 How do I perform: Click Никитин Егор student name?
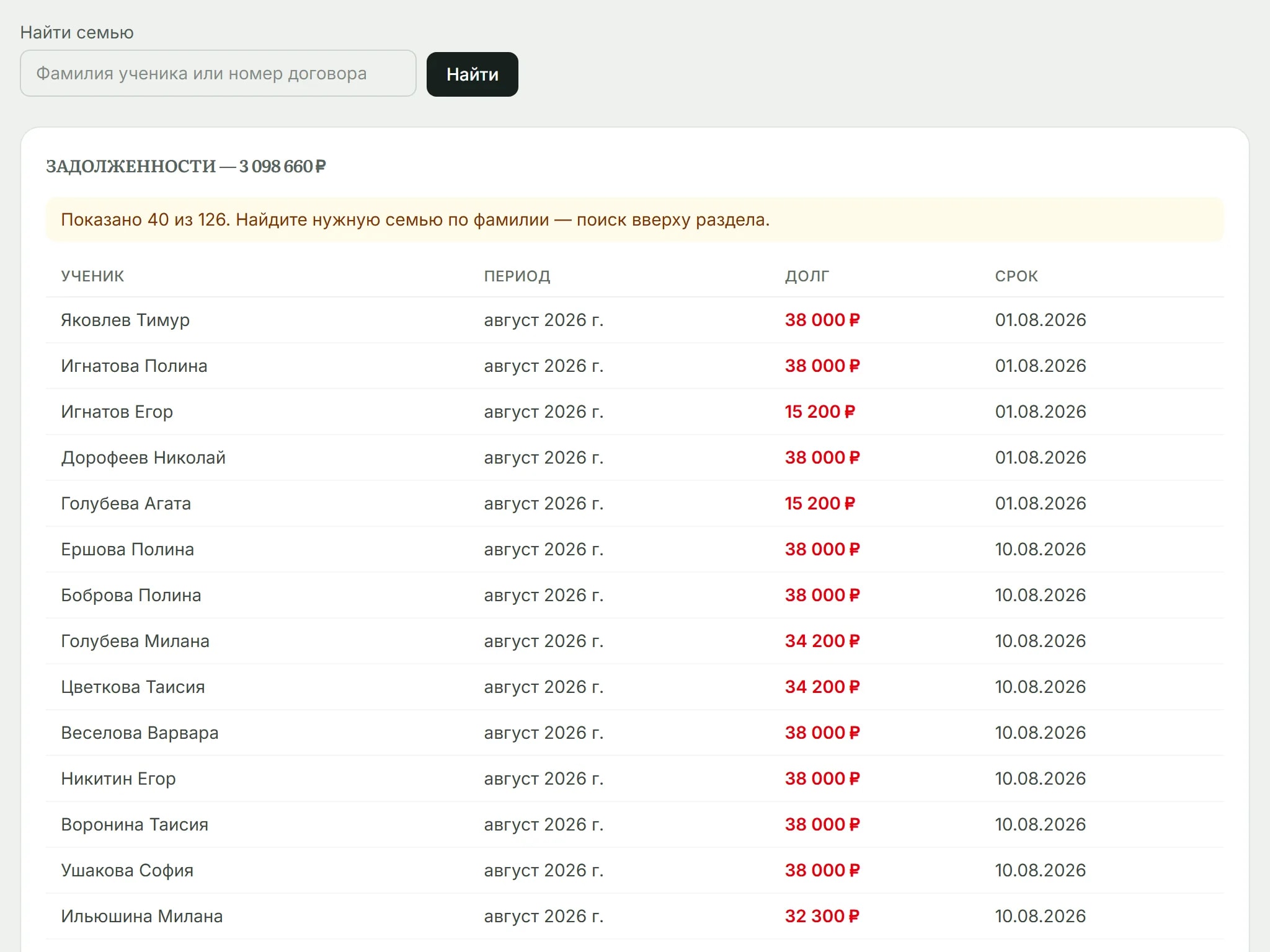point(118,778)
